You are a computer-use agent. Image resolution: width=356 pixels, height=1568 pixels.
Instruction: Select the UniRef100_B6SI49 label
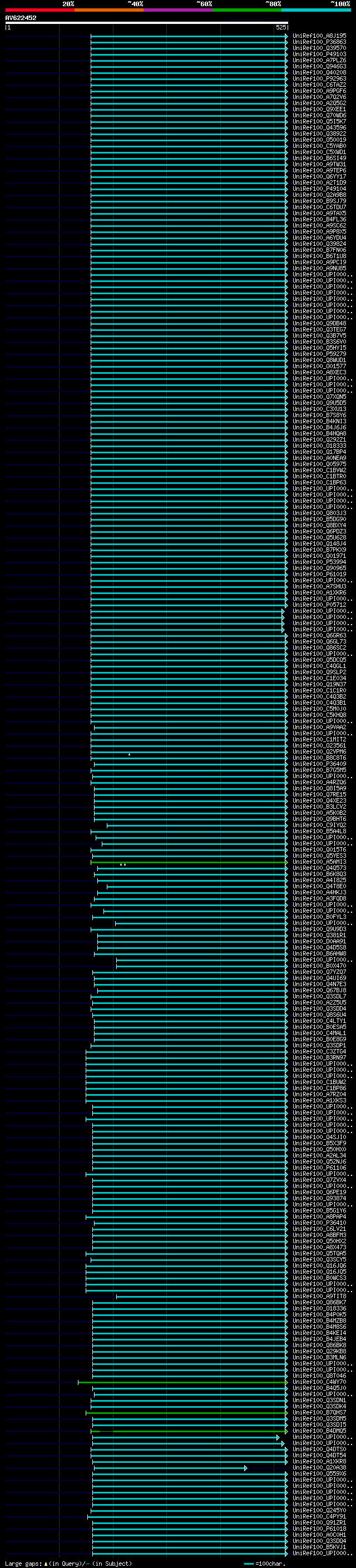click(x=319, y=159)
